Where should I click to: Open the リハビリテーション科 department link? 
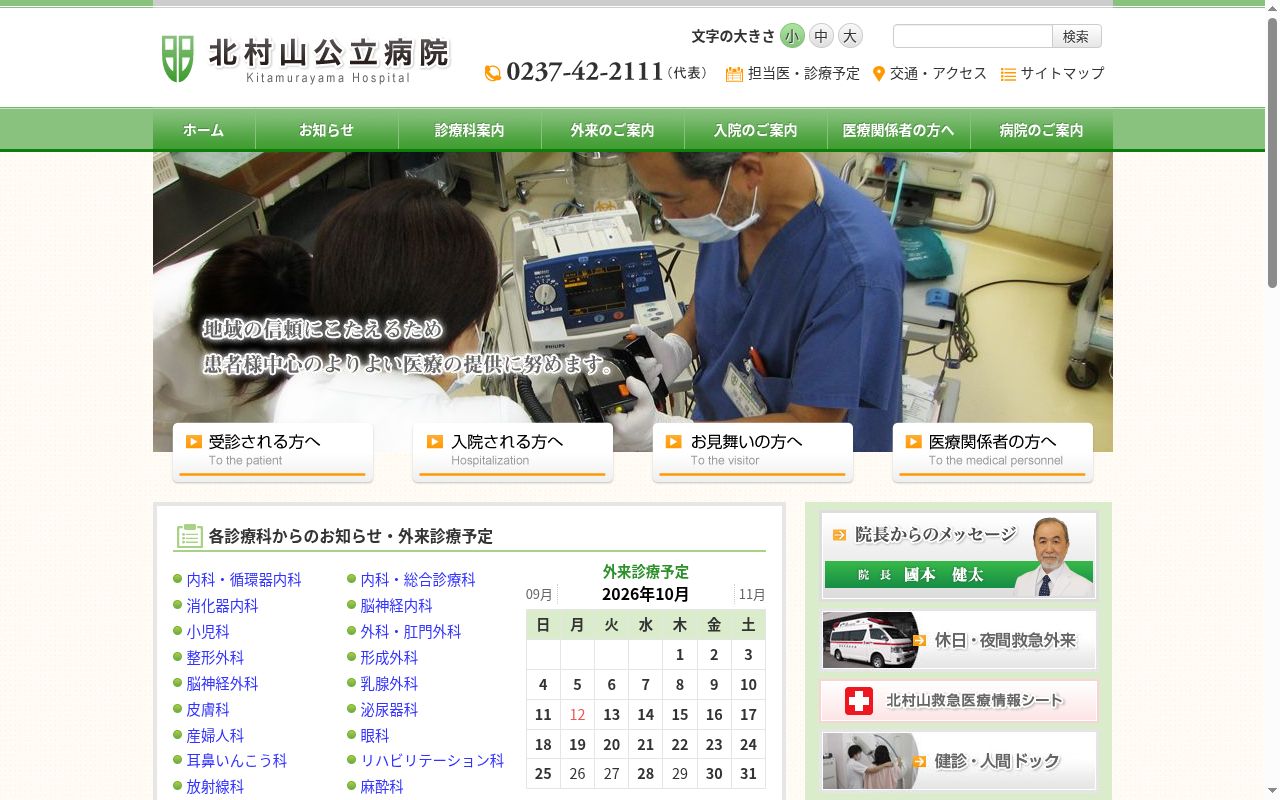[x=432, y=761]
